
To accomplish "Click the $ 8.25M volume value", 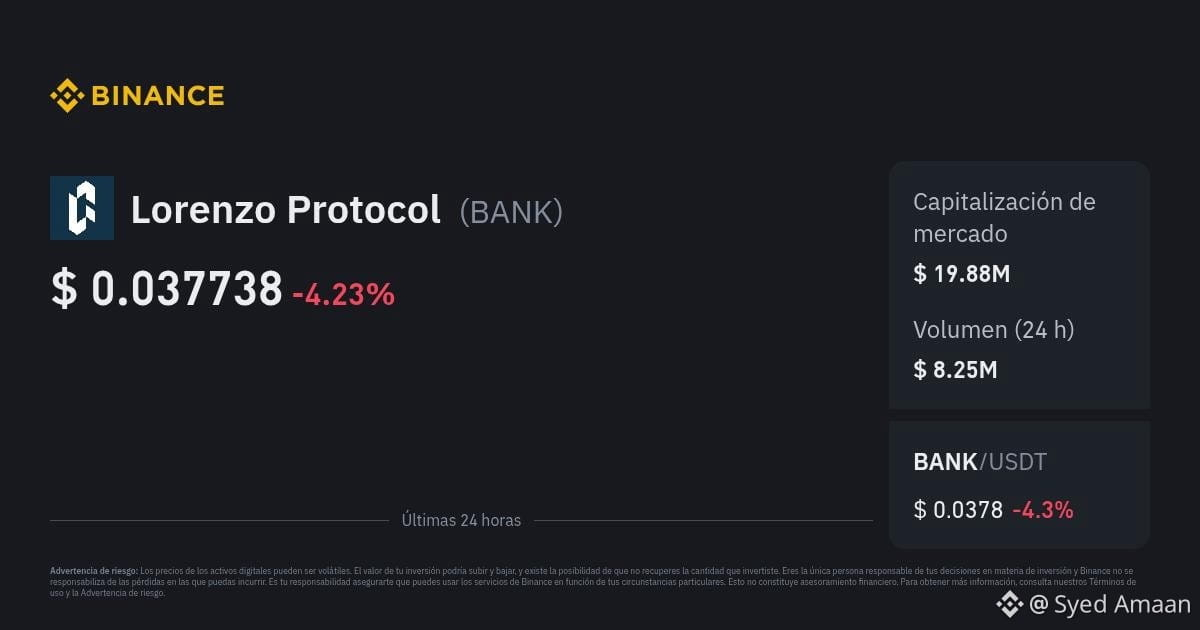I will 955,370.
